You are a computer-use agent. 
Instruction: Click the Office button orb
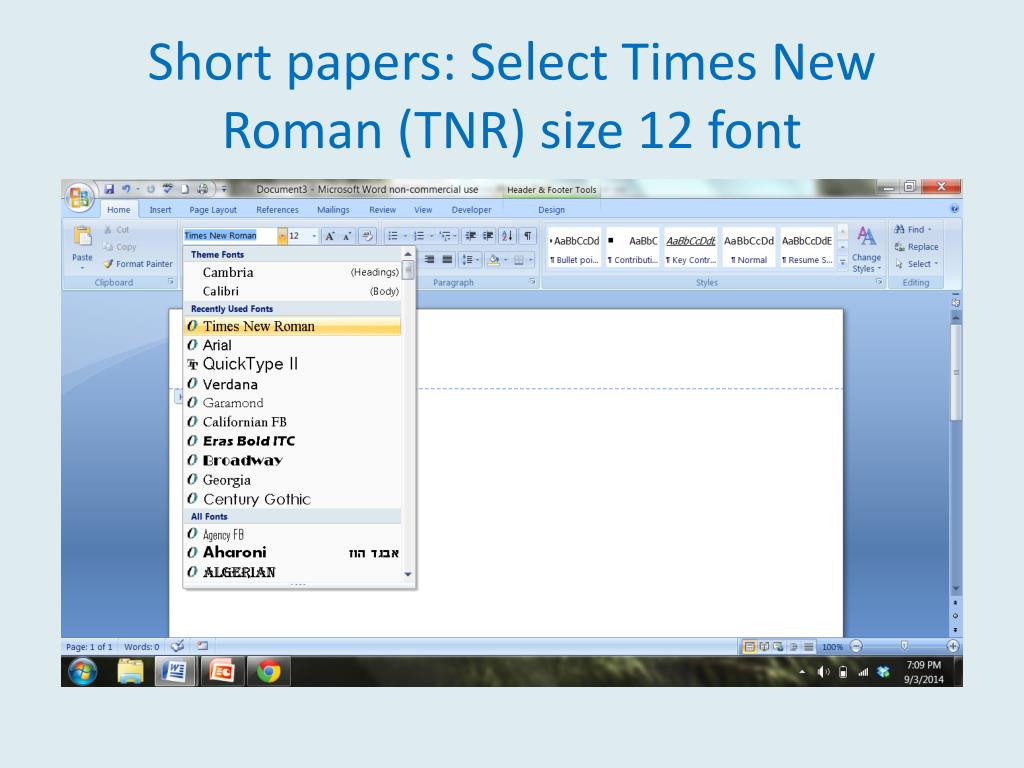80,197
